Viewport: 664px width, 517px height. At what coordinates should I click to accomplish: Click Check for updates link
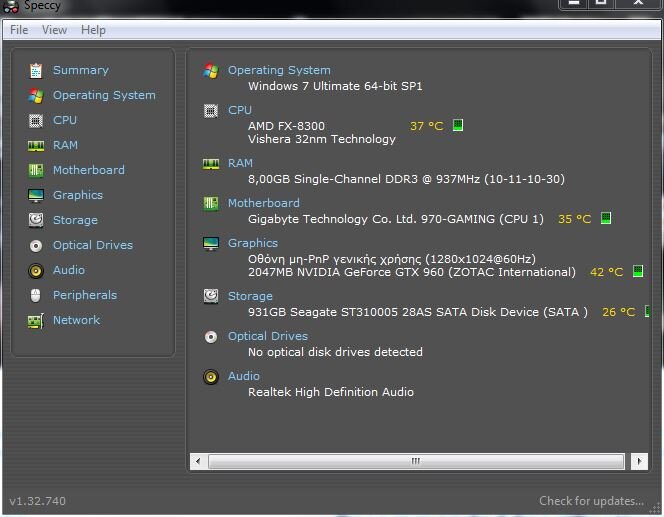coord(591,501)
